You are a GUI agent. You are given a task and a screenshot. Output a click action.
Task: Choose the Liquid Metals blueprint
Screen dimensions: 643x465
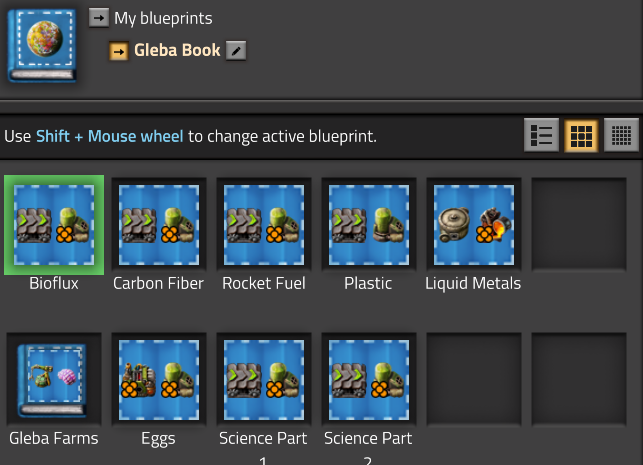coord(474,225)
